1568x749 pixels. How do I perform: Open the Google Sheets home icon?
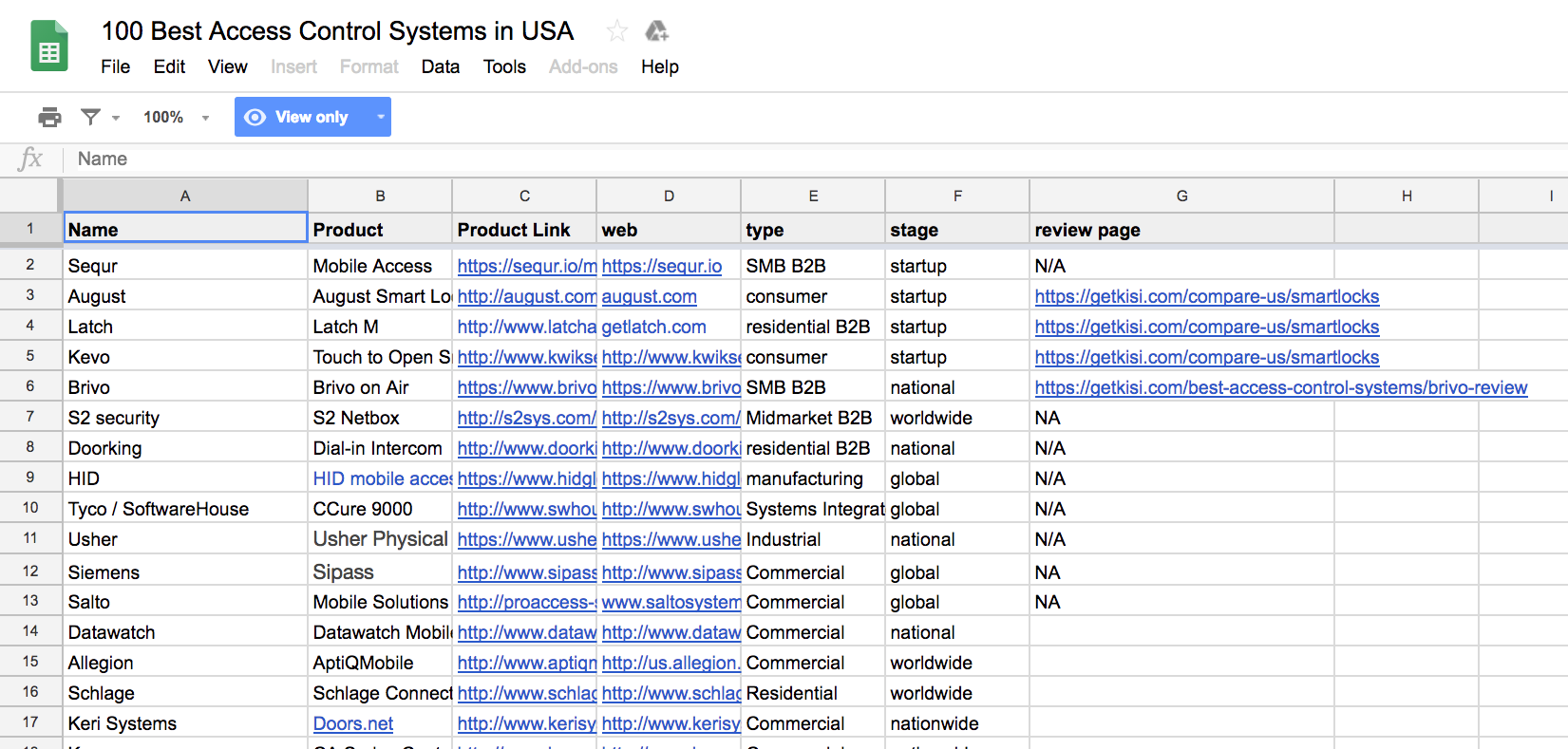coord(49,46)
